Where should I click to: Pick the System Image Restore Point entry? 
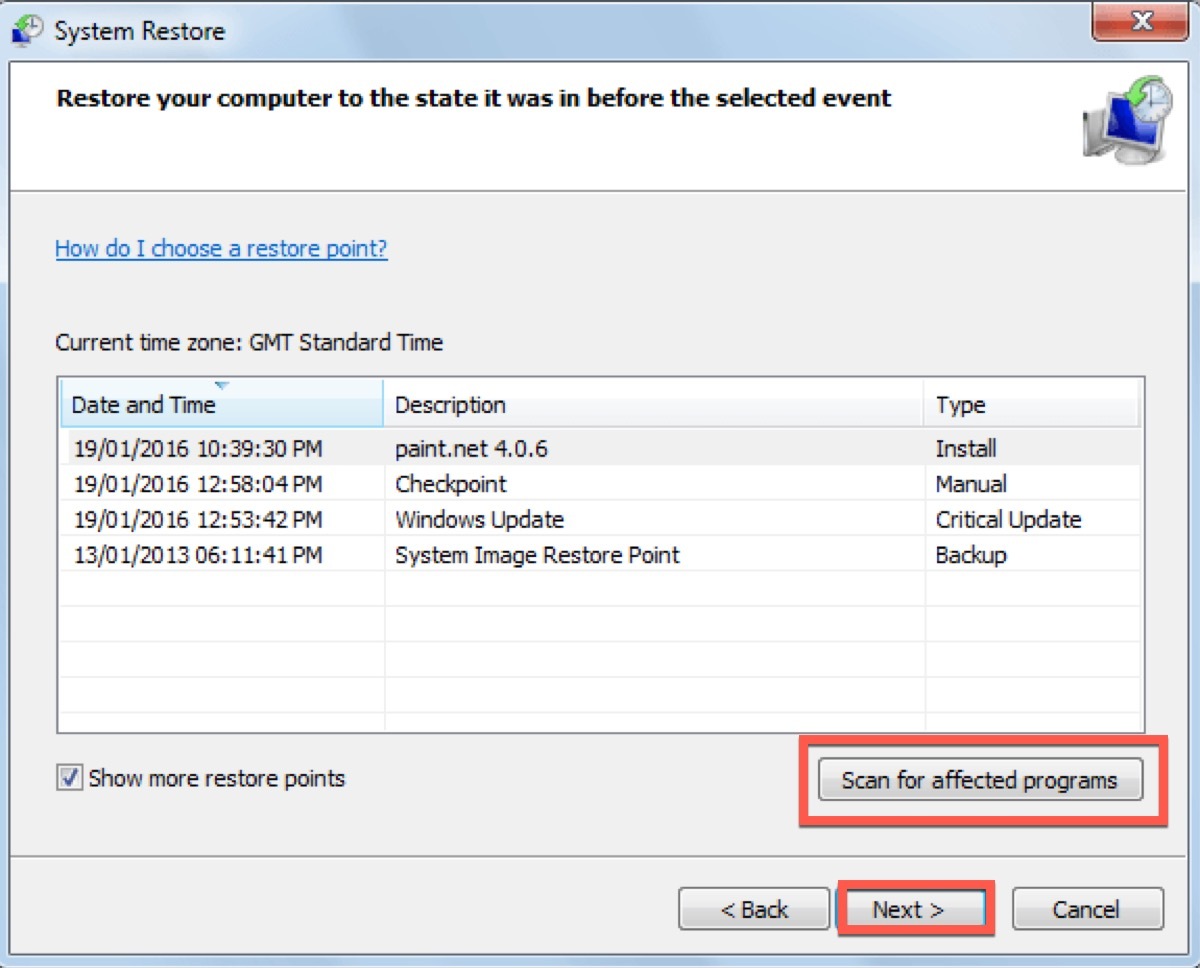(x=537, y=555)
